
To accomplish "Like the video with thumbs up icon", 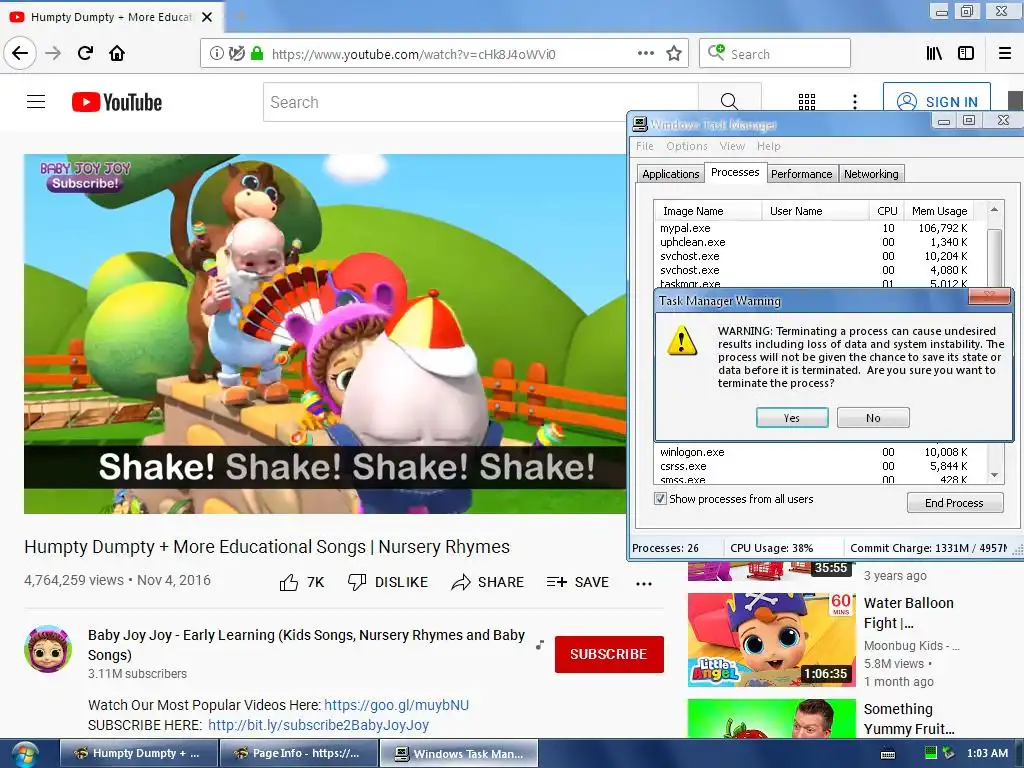I will coord(289,582).
